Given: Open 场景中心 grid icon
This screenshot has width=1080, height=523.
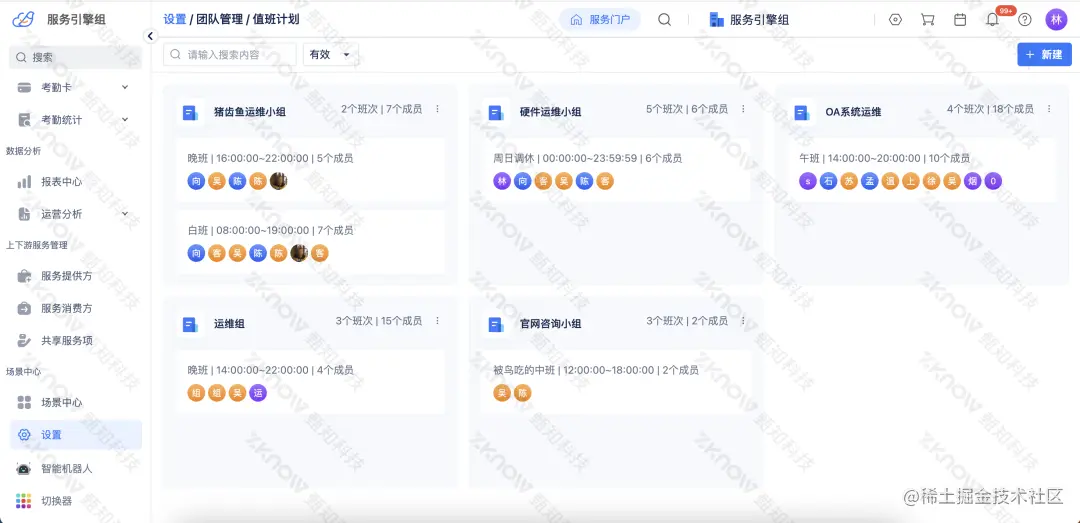Looking at the screenshot, I should click(24, 402).
